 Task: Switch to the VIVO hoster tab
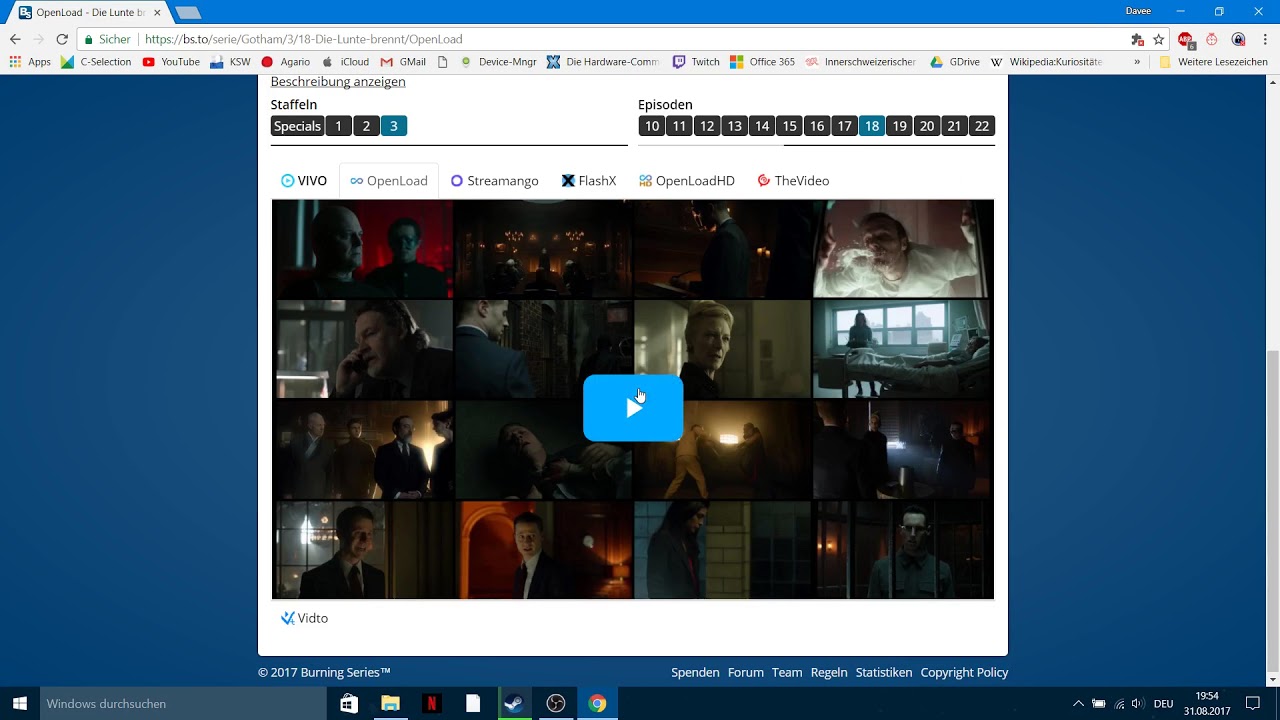[x=304, y=181]
